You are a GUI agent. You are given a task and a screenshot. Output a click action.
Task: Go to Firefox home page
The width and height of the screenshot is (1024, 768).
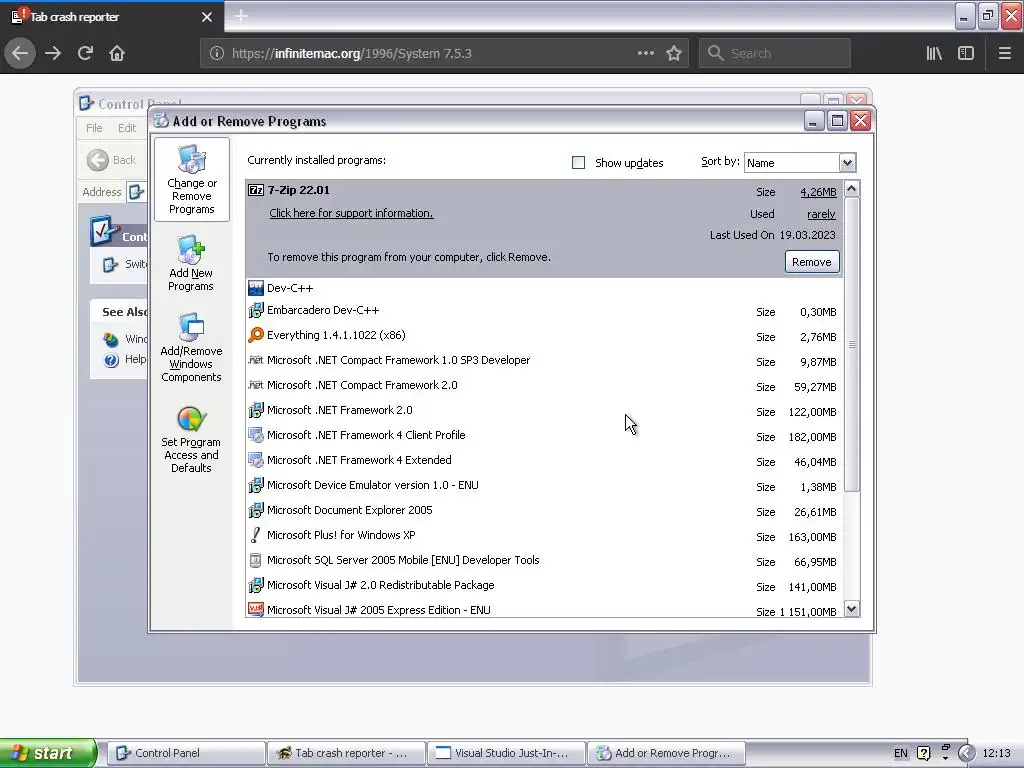pos(117,54)
